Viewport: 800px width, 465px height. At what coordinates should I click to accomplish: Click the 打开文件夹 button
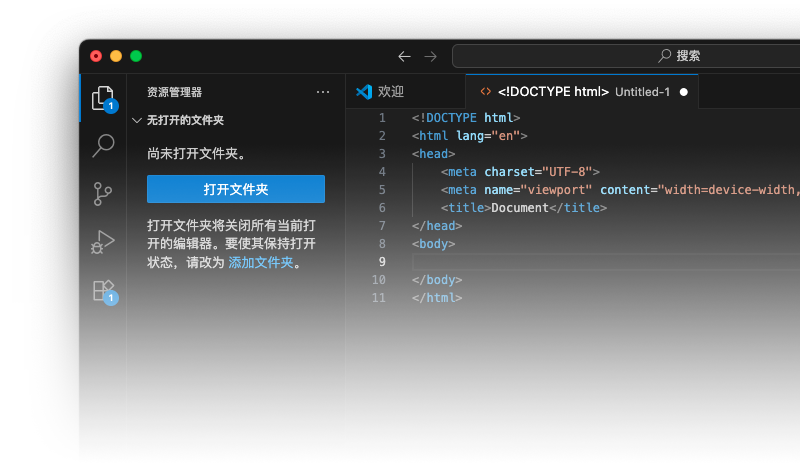pyautogui.click(x=236, y=189)
